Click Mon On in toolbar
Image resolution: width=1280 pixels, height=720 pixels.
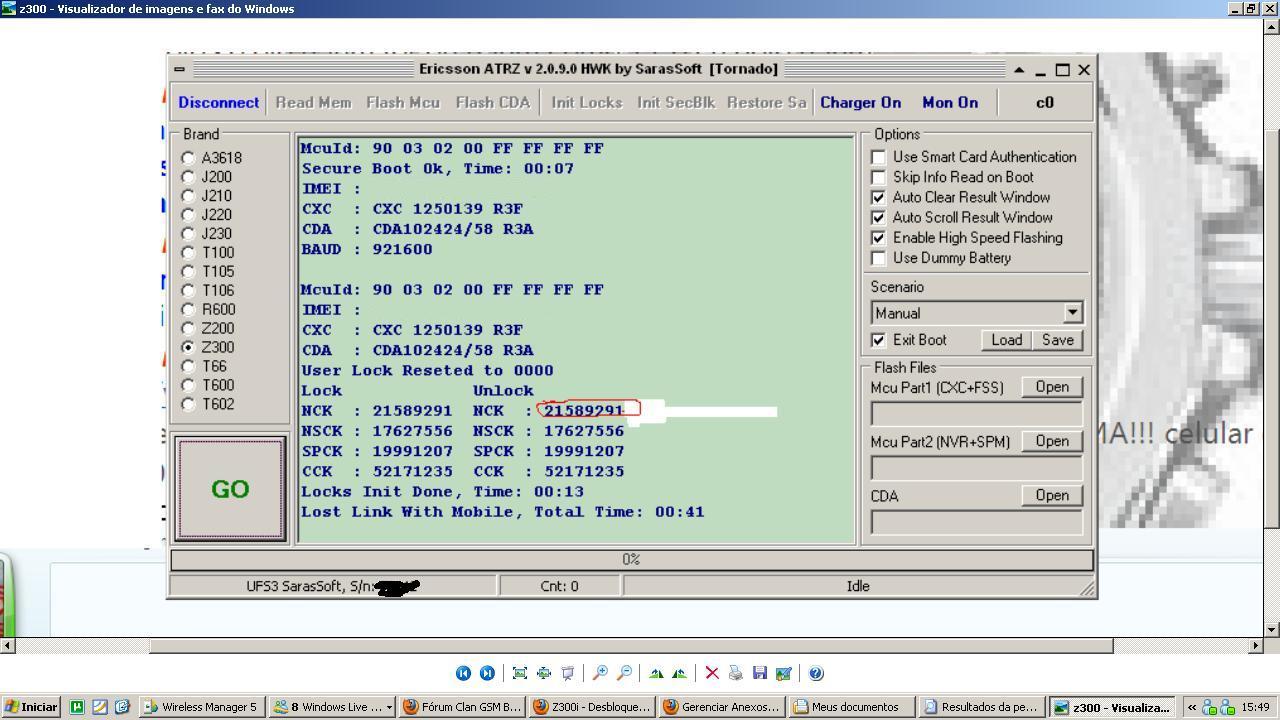click(x=950, y=102)
